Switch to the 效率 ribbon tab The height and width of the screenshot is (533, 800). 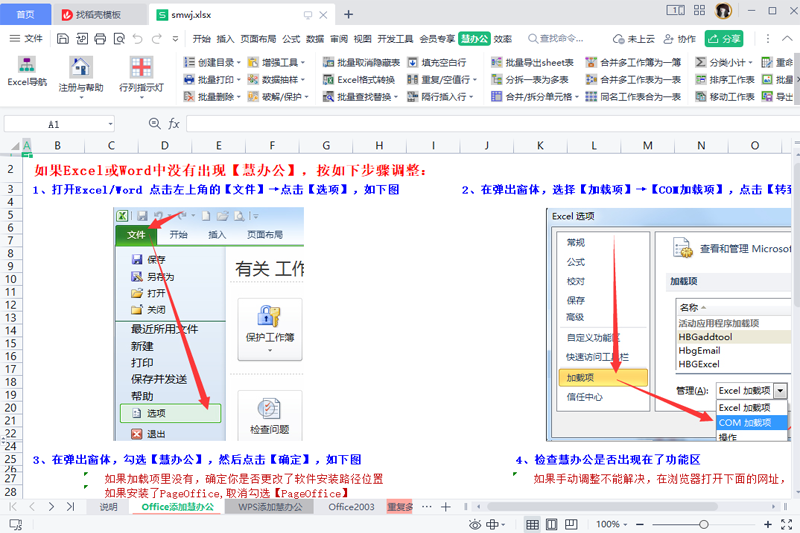[503, 39]
